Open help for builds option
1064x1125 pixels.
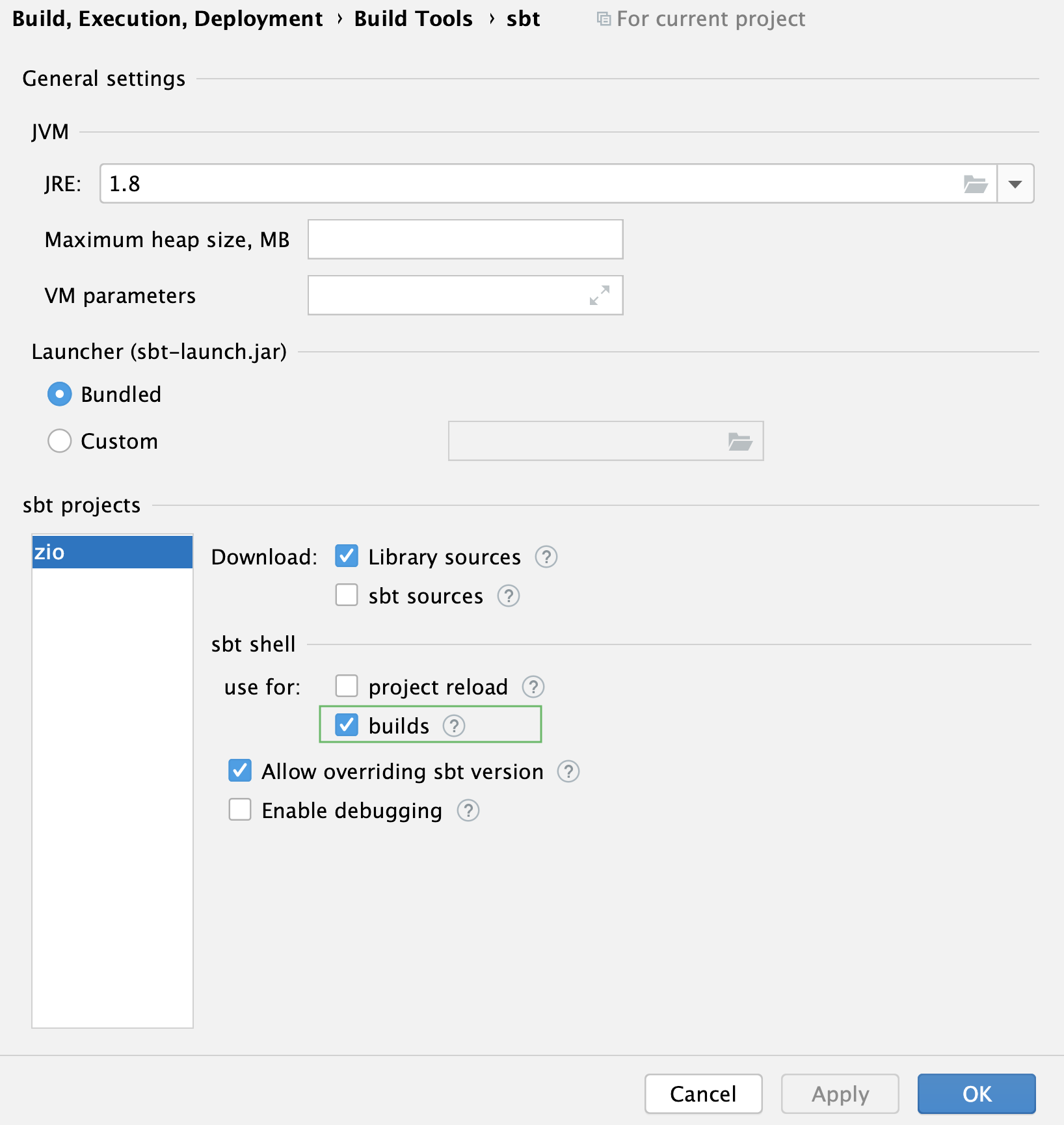point(455,726)
